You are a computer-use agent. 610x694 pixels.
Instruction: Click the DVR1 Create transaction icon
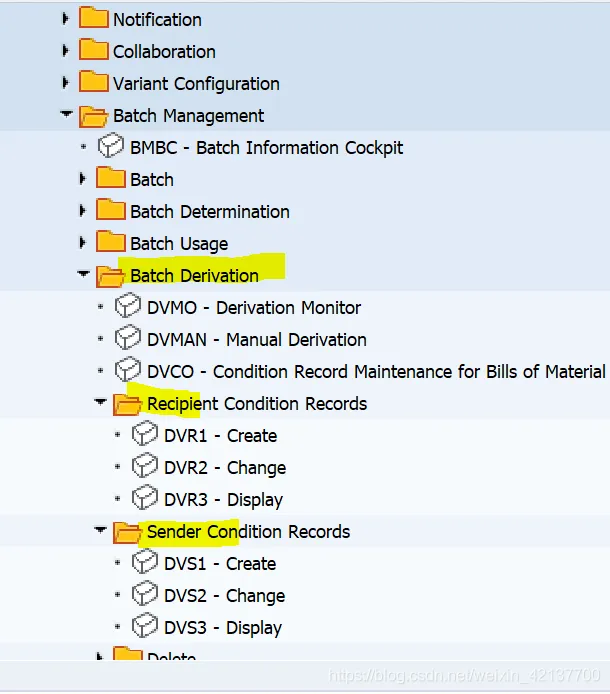(145, 435)
